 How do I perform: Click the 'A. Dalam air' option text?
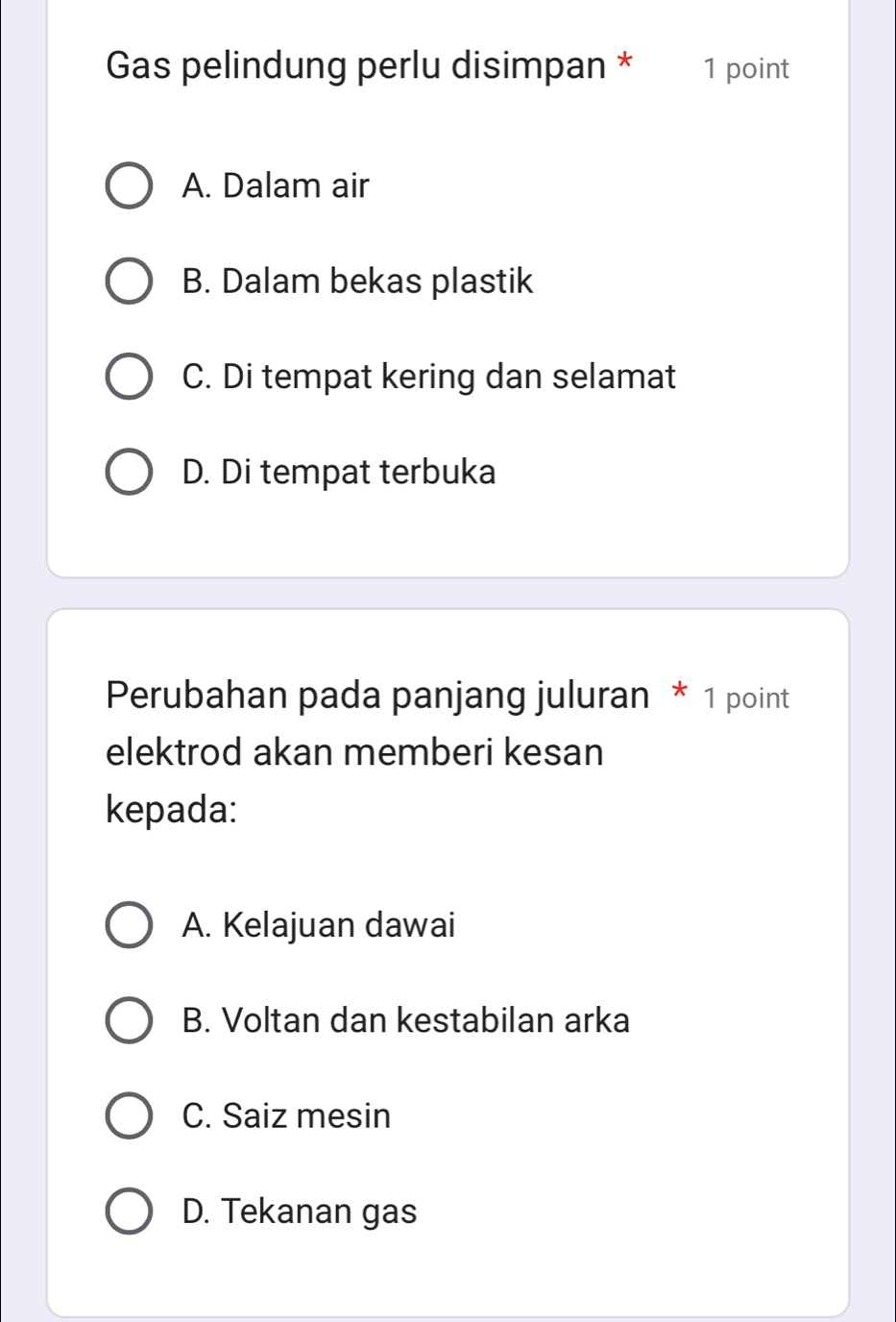pyautogui.click(x=276, y=185)
